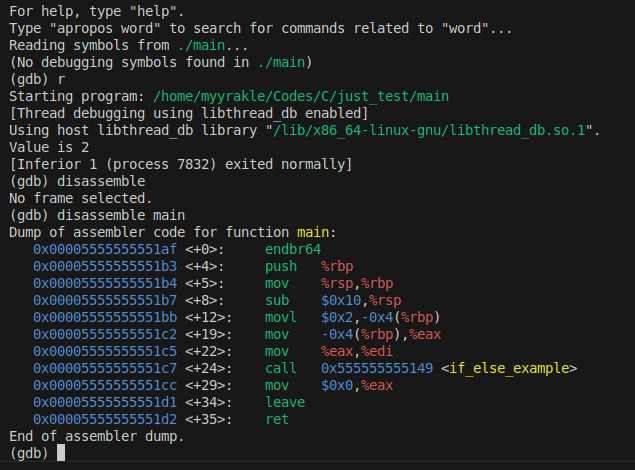Click the yellow 'main' function name

pos(313,233)
